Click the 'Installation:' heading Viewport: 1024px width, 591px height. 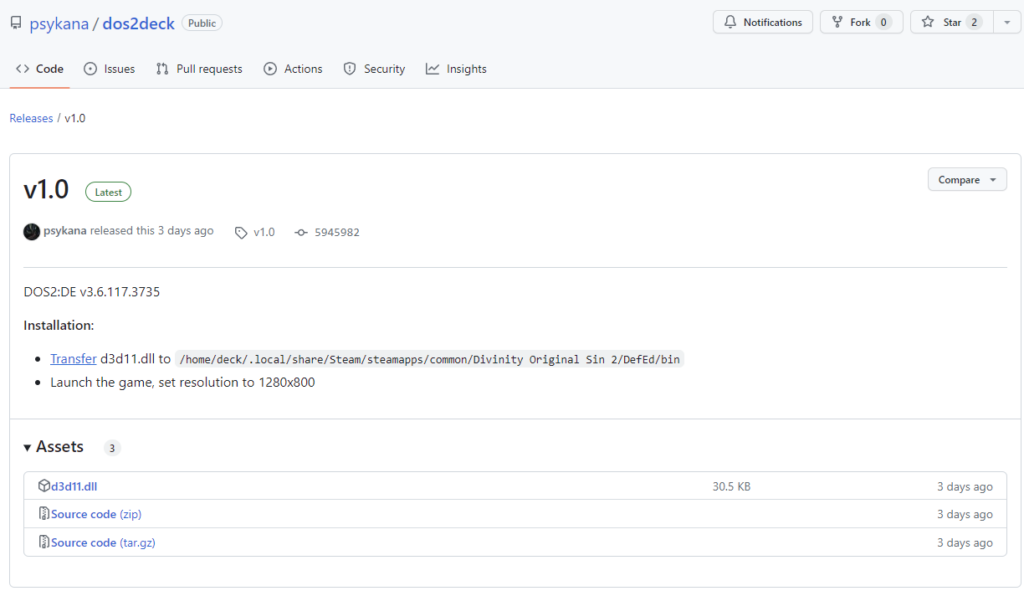[x=59, y=325]
